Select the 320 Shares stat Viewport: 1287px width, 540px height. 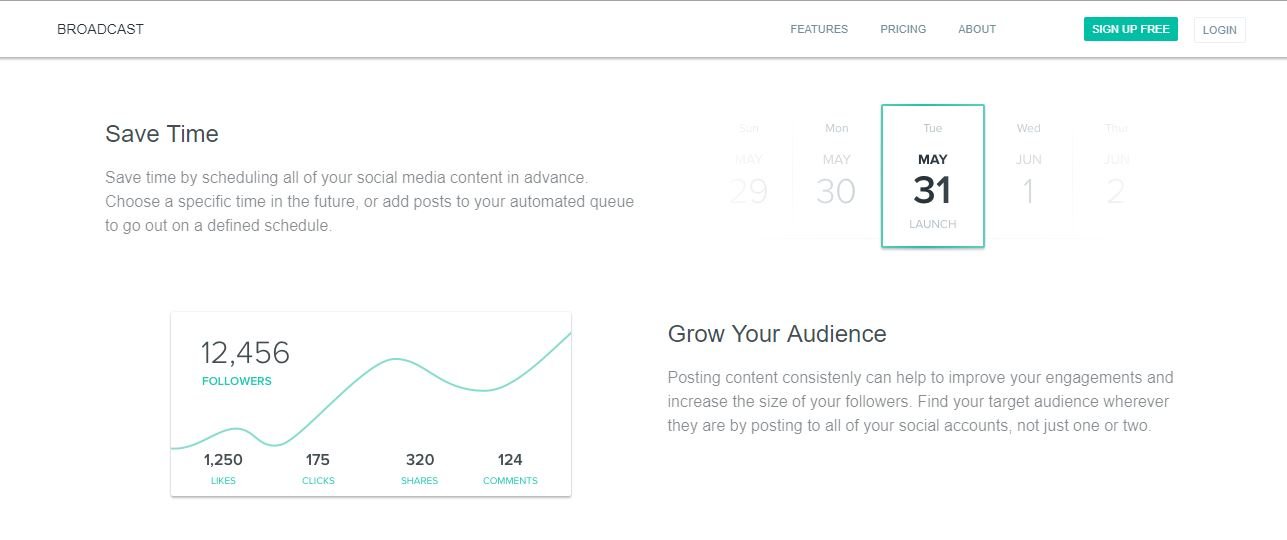click(x=420, y=468)
